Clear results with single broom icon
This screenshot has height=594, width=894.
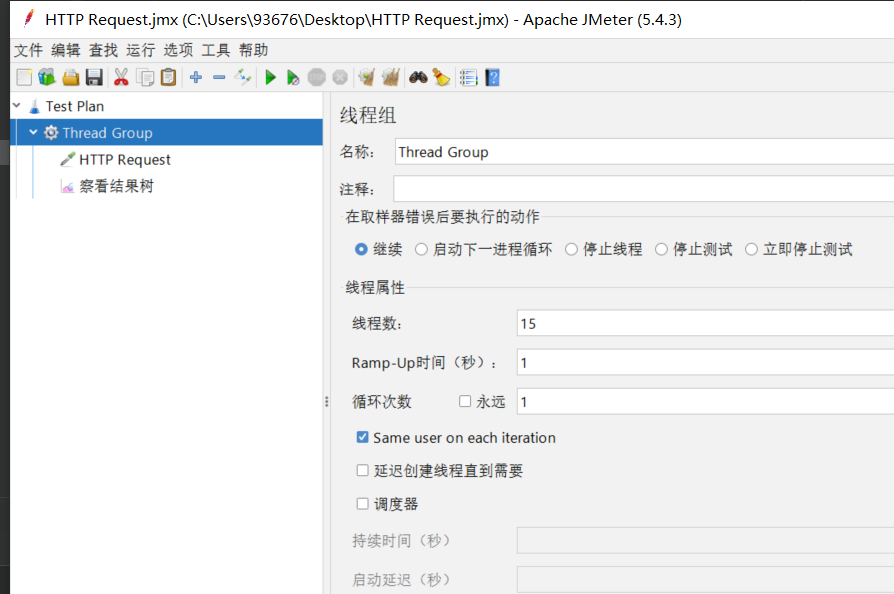pyautogui.click(x=367, y=77)
